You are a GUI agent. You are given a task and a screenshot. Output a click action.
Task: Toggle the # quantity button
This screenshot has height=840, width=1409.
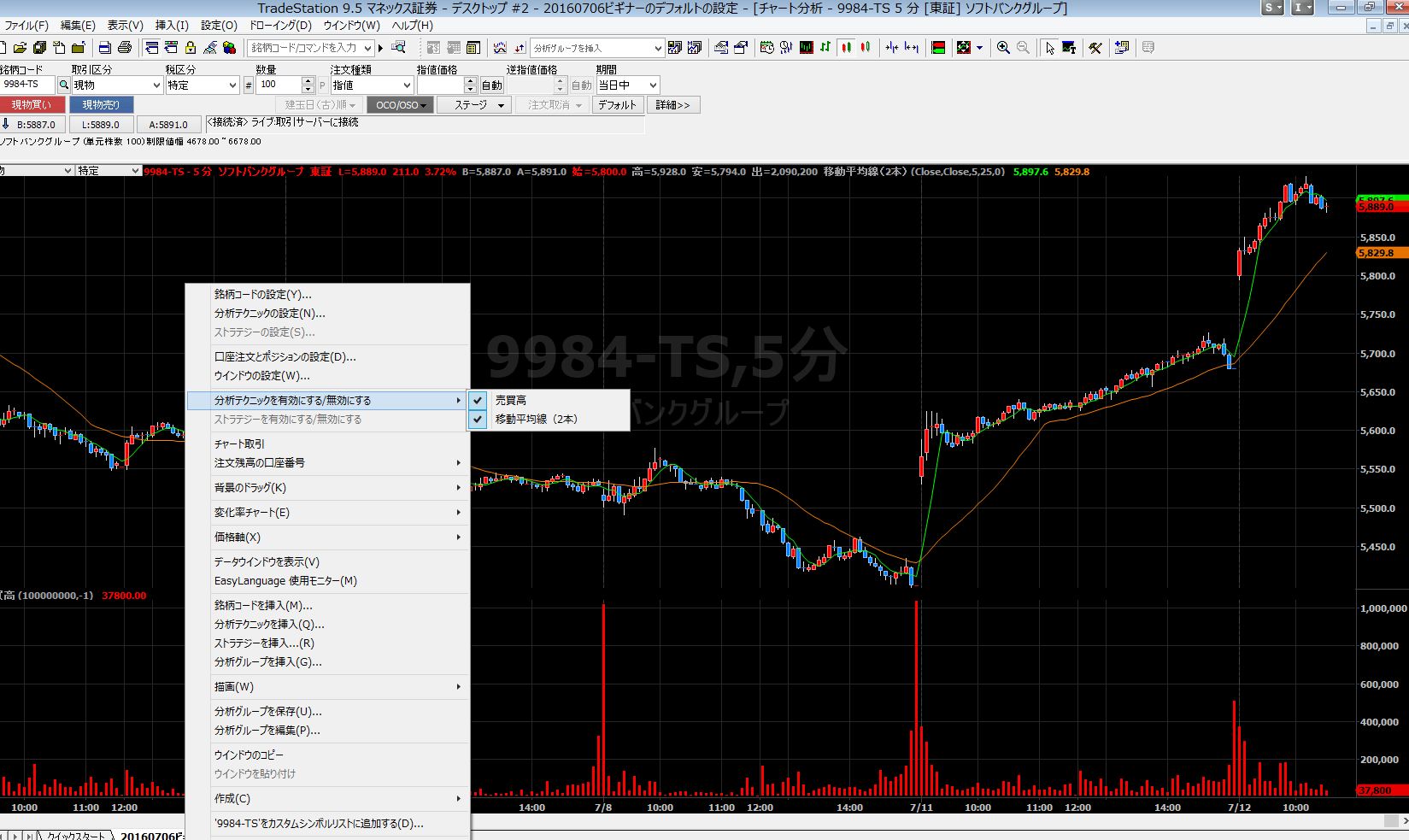pos(249,85)
